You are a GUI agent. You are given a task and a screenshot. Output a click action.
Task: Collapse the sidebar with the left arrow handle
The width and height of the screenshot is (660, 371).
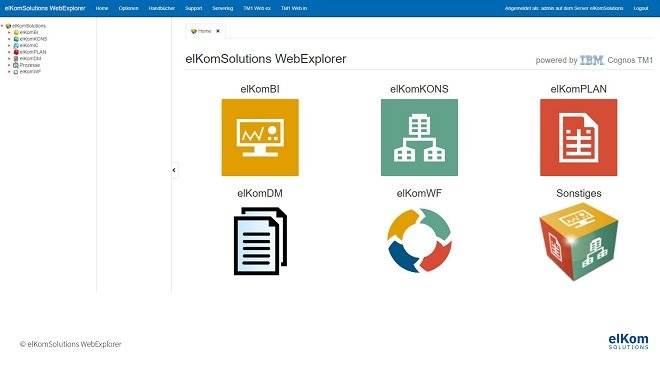tap(174, 170)
